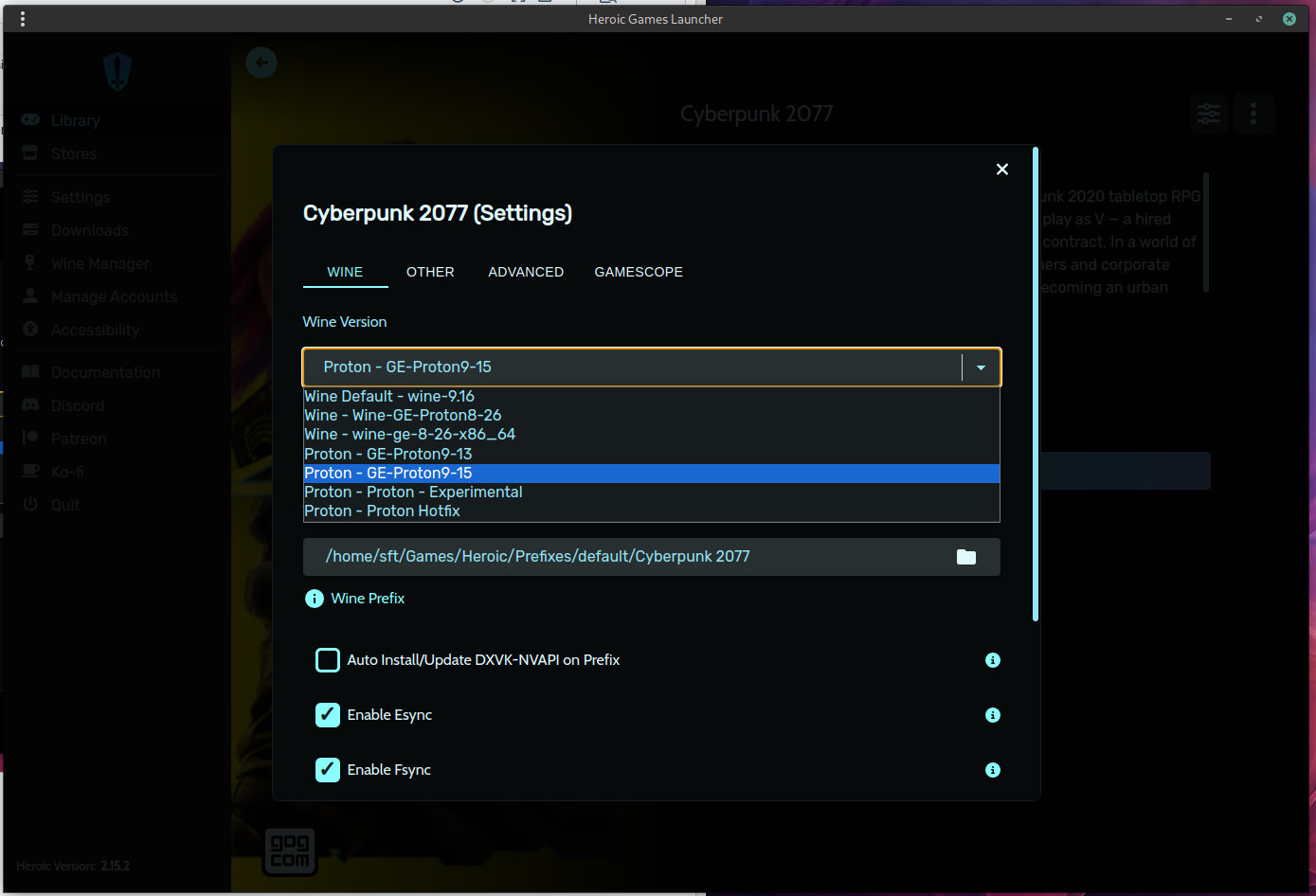
Task: Click the dialog's vertical scrollbar
Action: 1036,384
